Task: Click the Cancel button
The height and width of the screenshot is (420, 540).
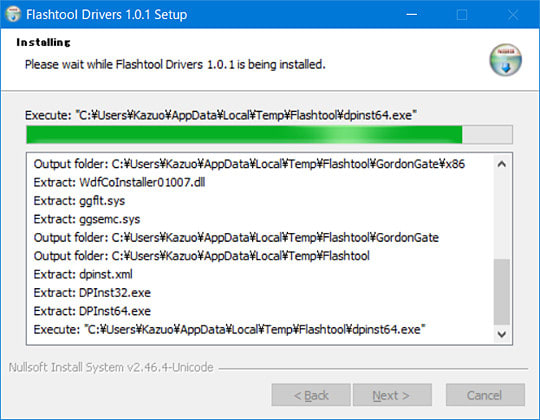Action: click(x=485, y=395)
